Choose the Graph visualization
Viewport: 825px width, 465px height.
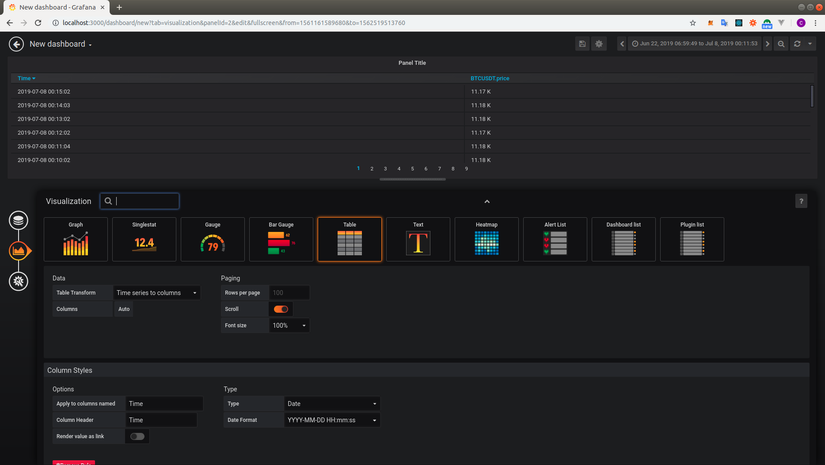pyautogui.click(x=76, y=239)
